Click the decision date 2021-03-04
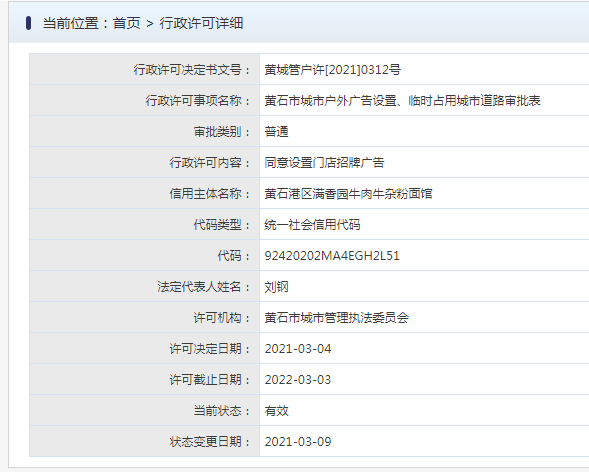This screenshot has width=589, height=472. [x=298, y=349]
